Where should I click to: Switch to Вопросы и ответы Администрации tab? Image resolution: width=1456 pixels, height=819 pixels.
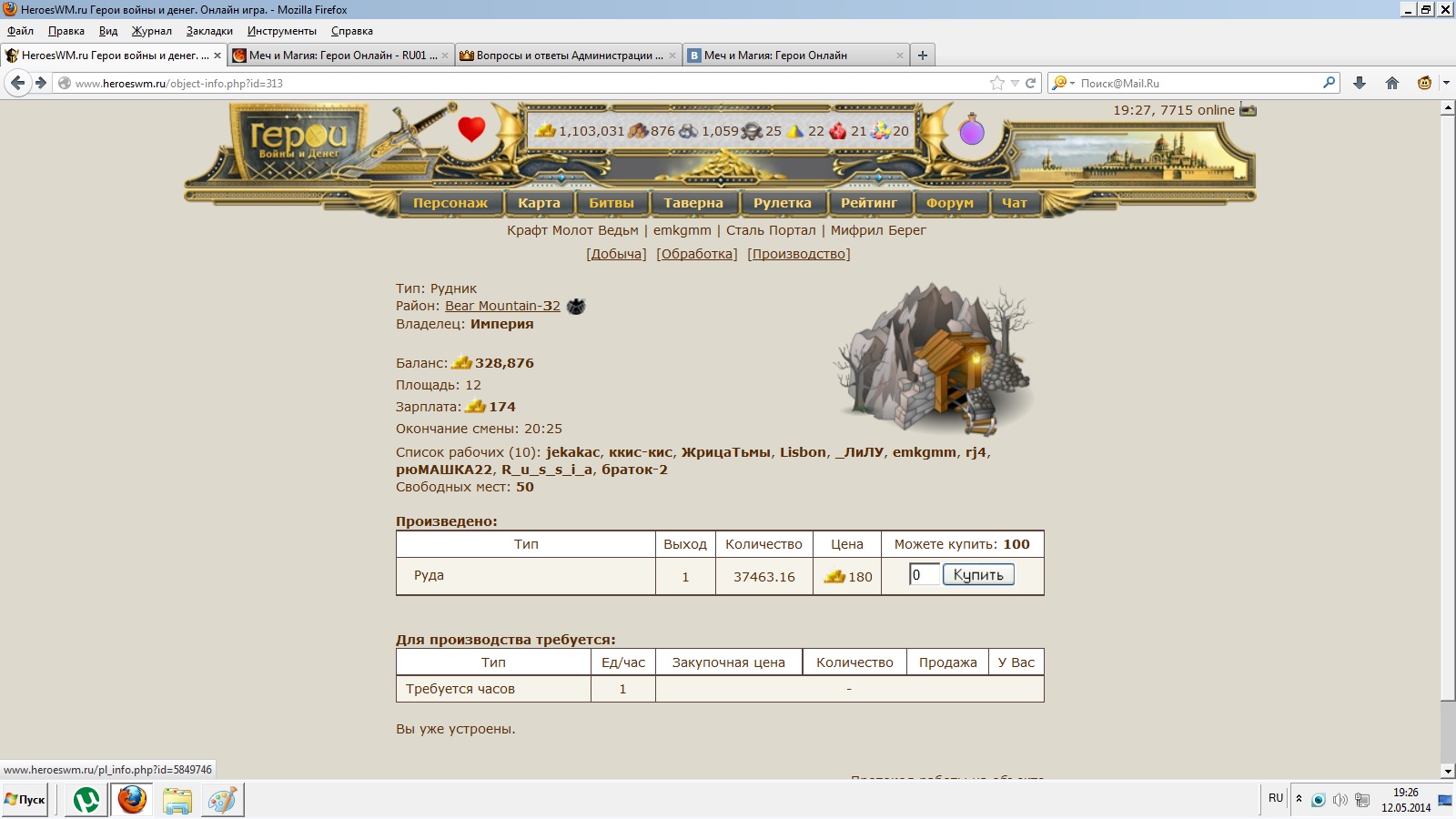click(x=569, y=56)
